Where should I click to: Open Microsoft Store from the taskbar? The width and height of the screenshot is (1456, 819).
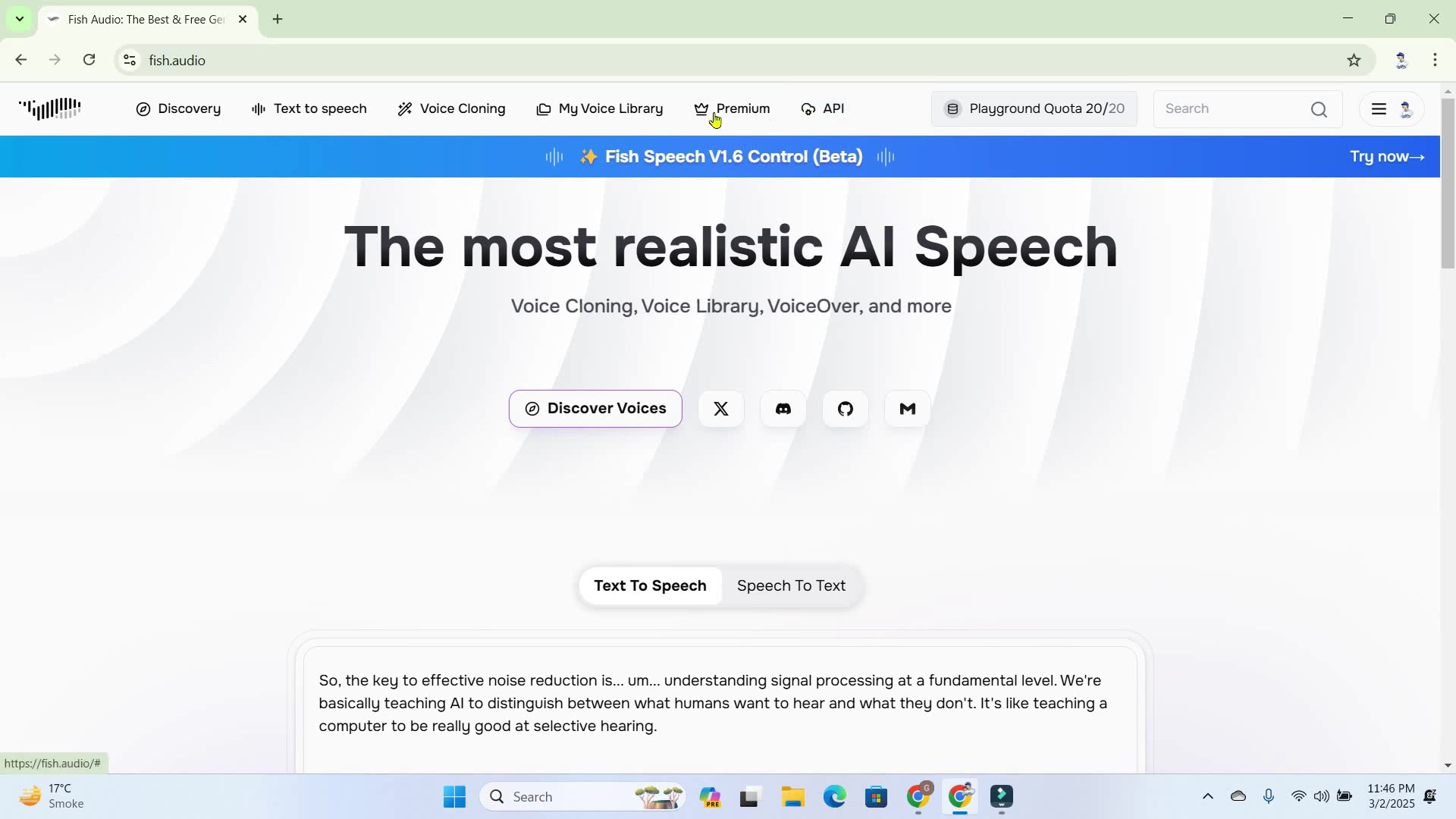[877, 797]
